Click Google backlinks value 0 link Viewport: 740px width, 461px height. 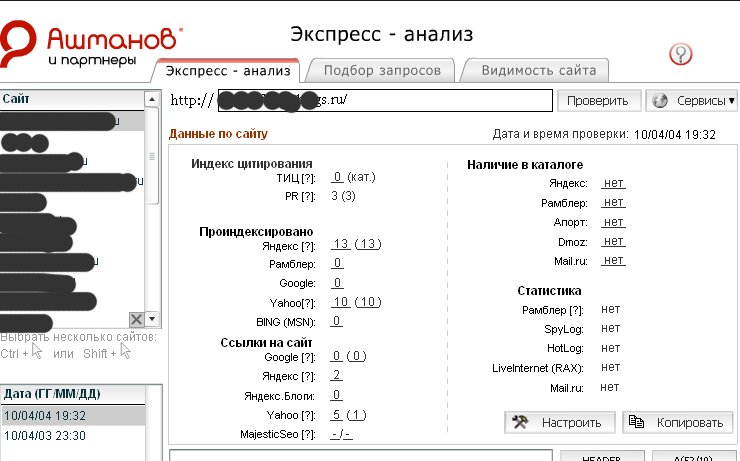tap(336, 356)
